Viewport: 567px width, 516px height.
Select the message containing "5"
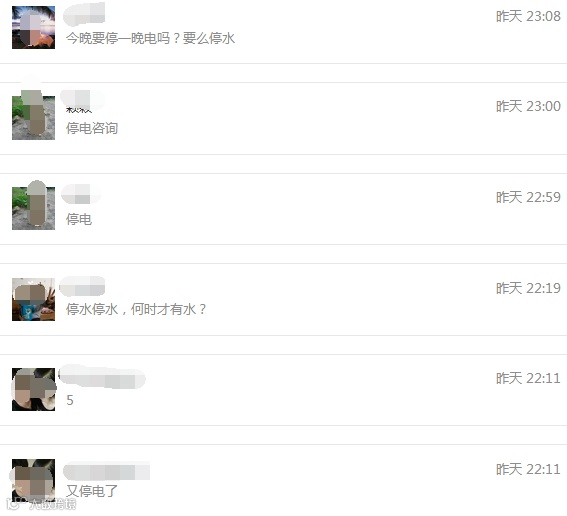click(70, 400)
